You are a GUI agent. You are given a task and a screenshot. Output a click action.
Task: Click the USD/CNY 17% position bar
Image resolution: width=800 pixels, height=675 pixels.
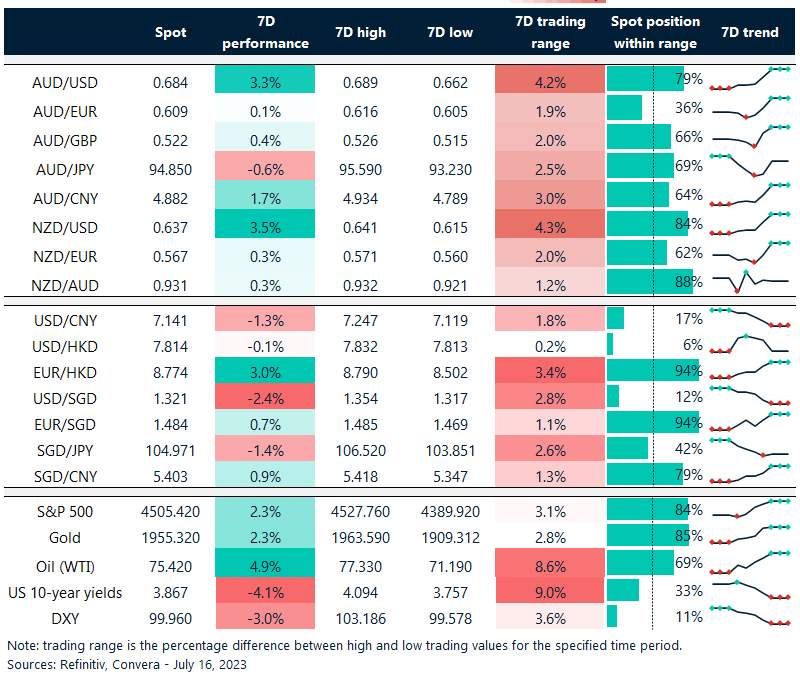[x=616, y=319]
